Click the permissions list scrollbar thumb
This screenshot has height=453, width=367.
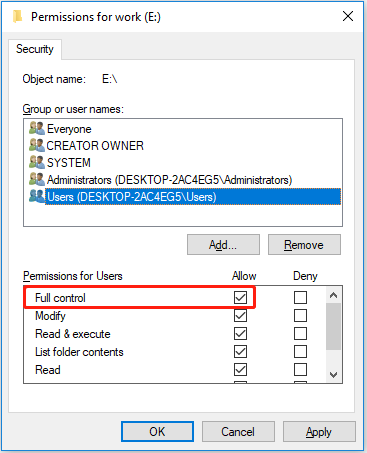[x=333, y=327]
